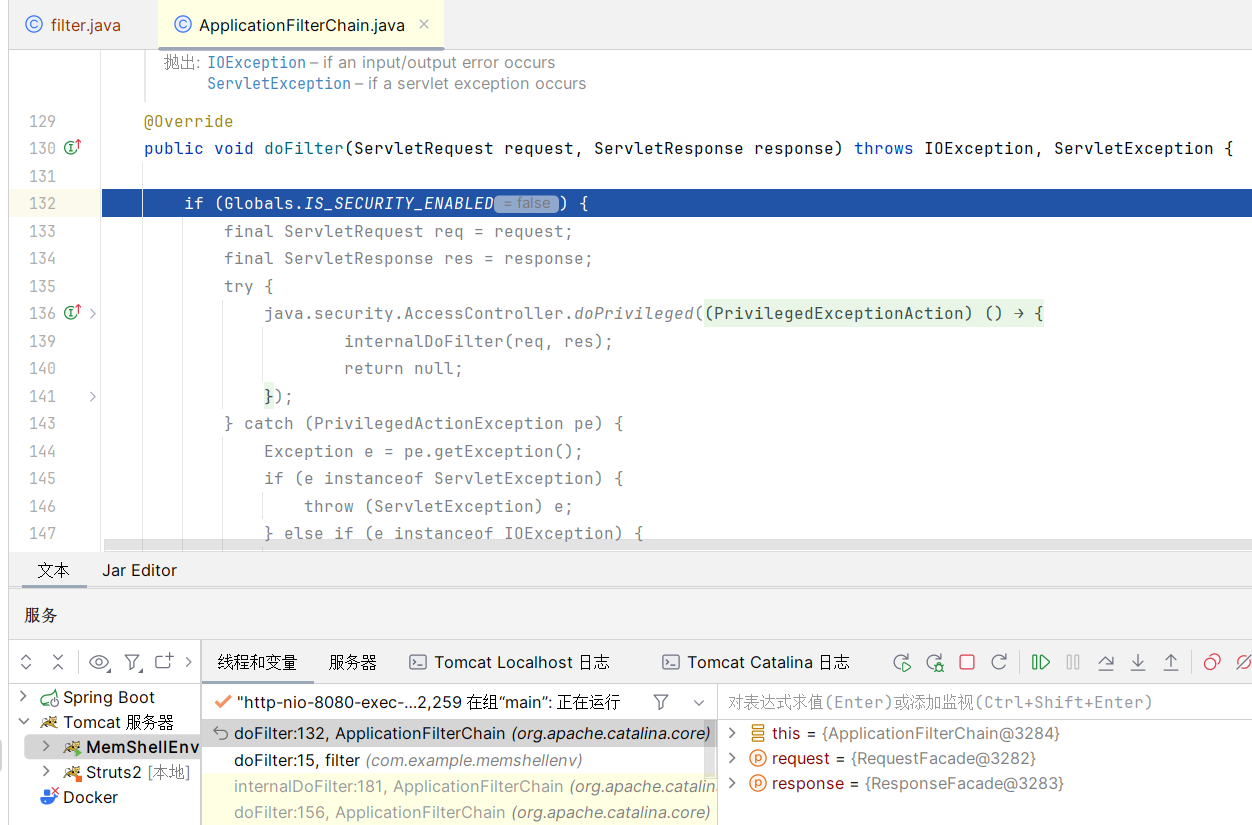This screenshot has height=825, width=1252.
Task: Open the thread selector dropdown arrow
Action: coord(699,702)
